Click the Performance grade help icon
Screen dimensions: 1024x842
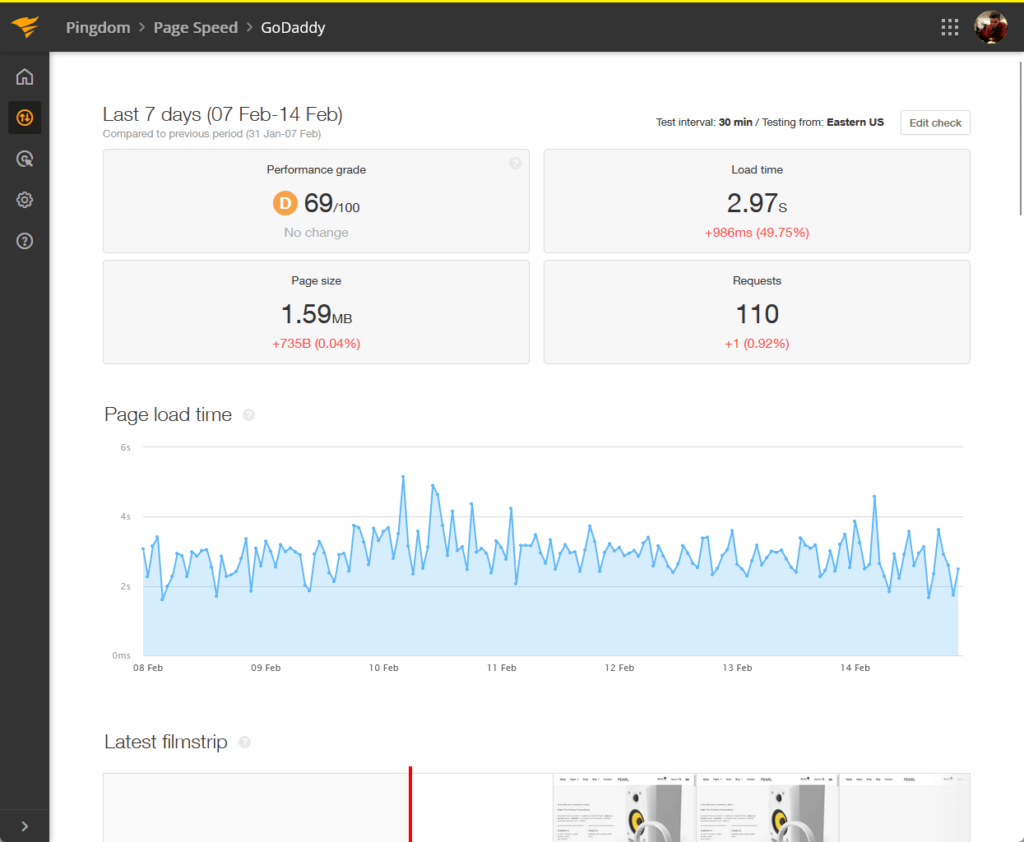[x=515, y=163]
